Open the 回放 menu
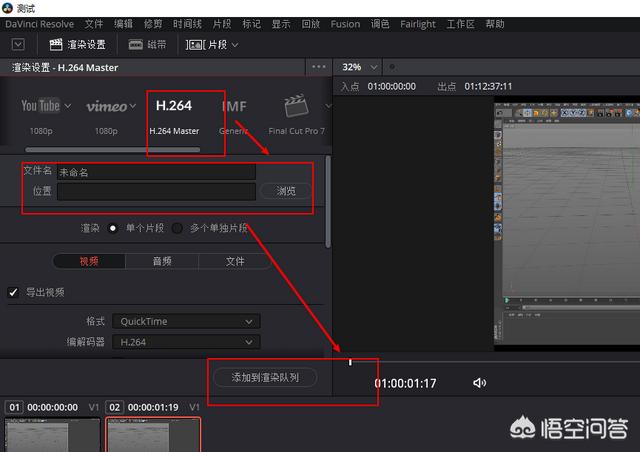 click(x=311, y=24)
